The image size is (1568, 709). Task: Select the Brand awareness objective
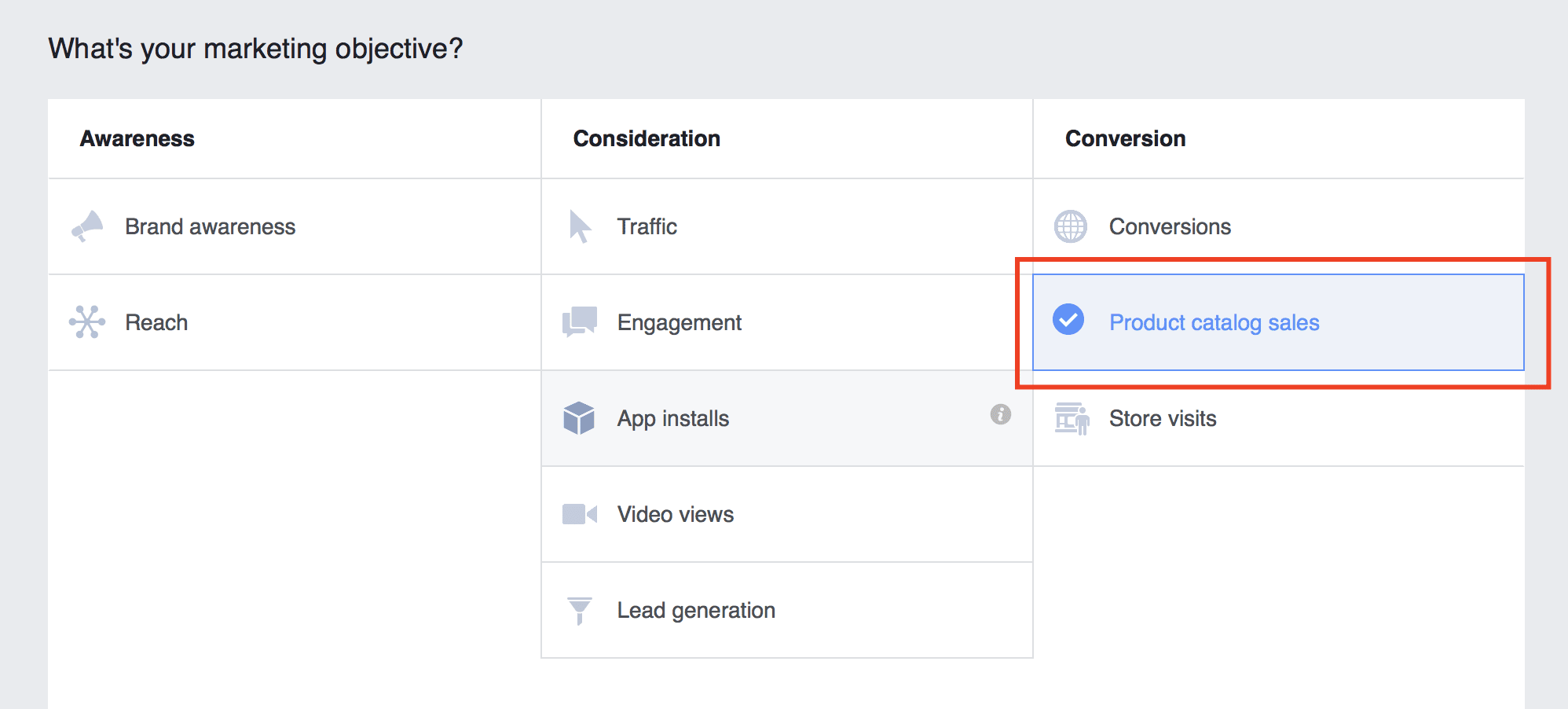210,226
